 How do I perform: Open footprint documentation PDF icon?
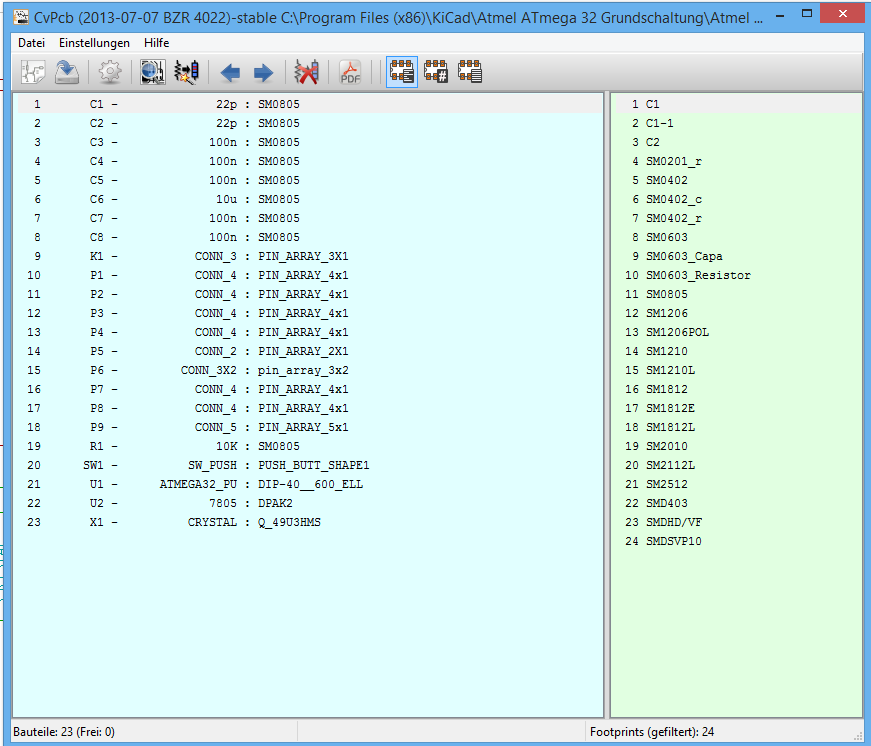tap(350, 72)
